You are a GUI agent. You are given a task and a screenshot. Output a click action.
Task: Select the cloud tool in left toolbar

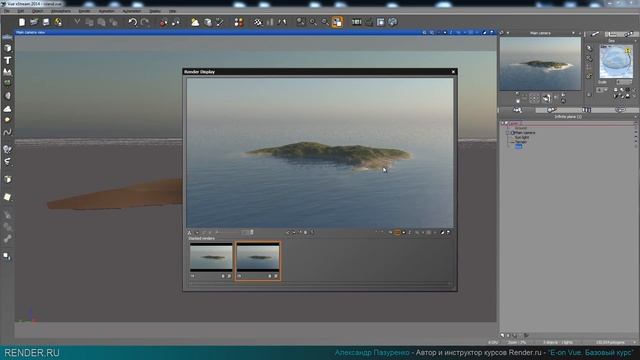click(x=7, y=109)
